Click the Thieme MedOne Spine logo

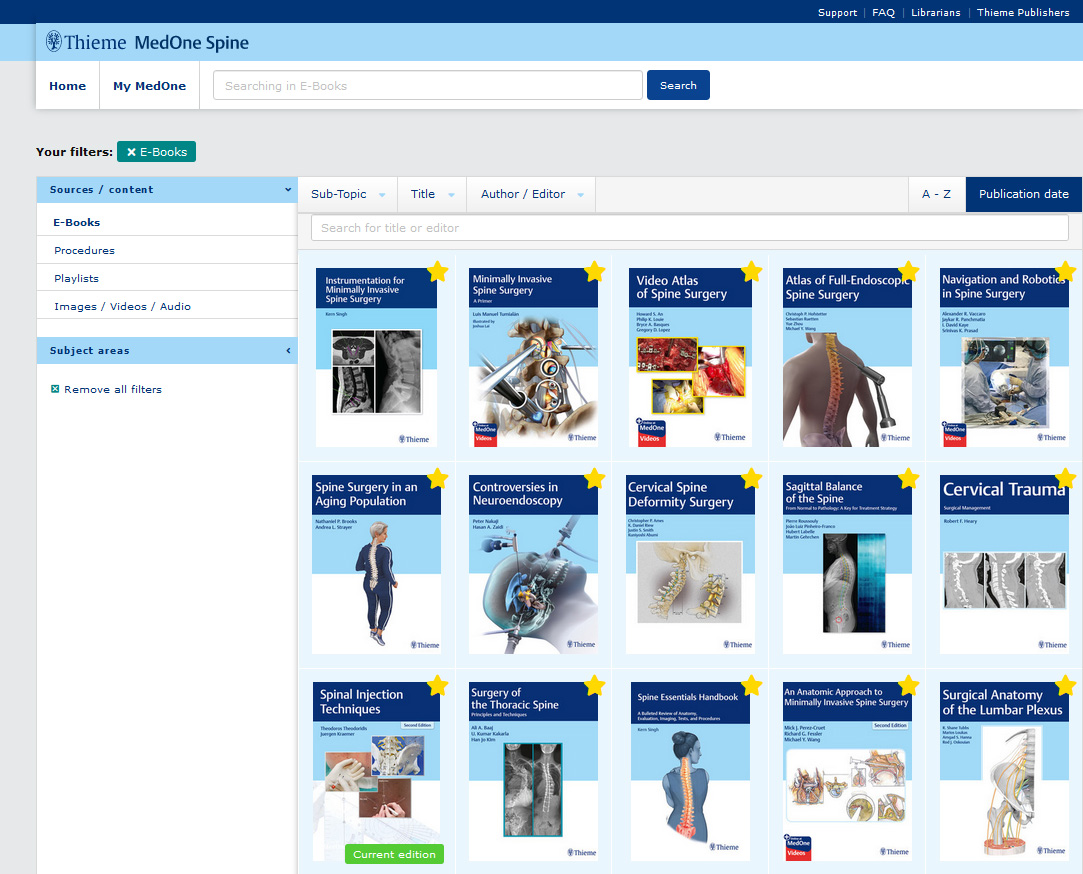click(x=147, y=42)
